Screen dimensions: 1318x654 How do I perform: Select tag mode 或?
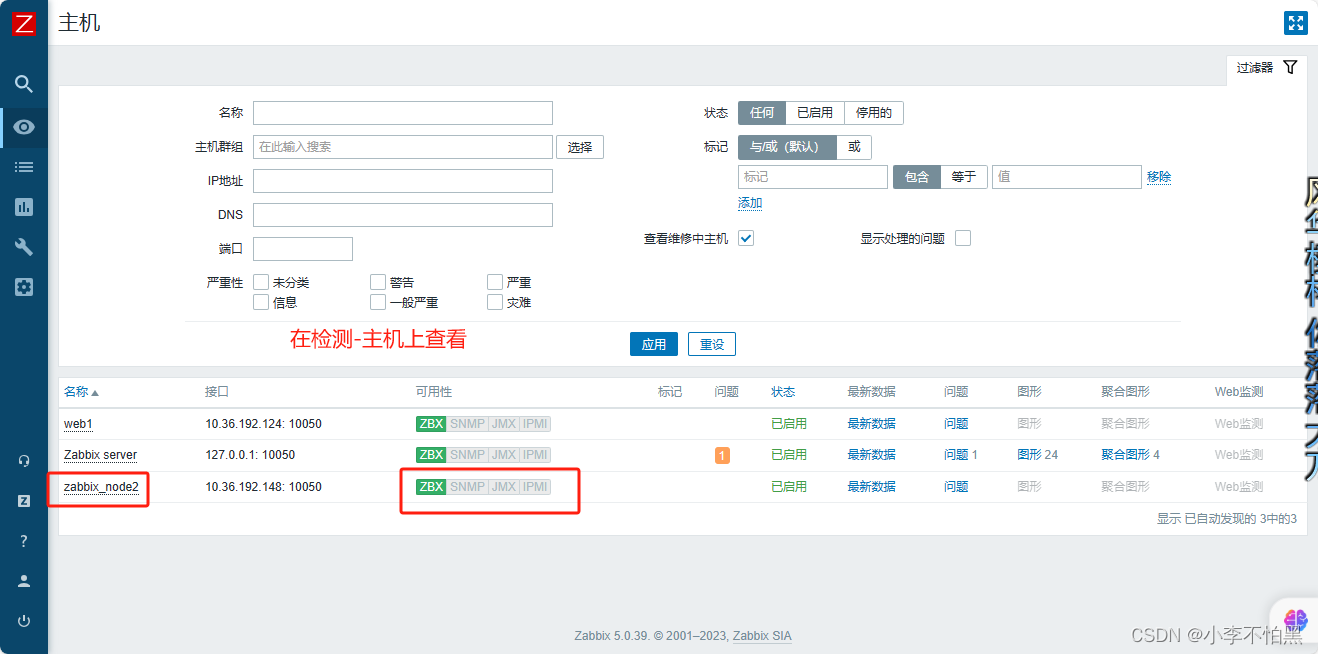tap(854, 147)
